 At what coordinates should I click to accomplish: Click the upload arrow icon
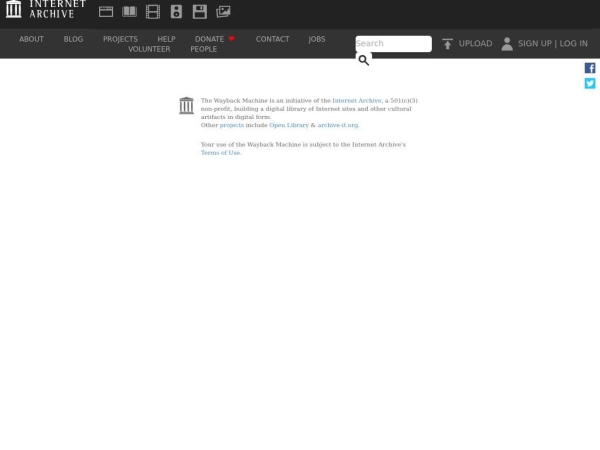pyautogui.click(x=447, y=44)
